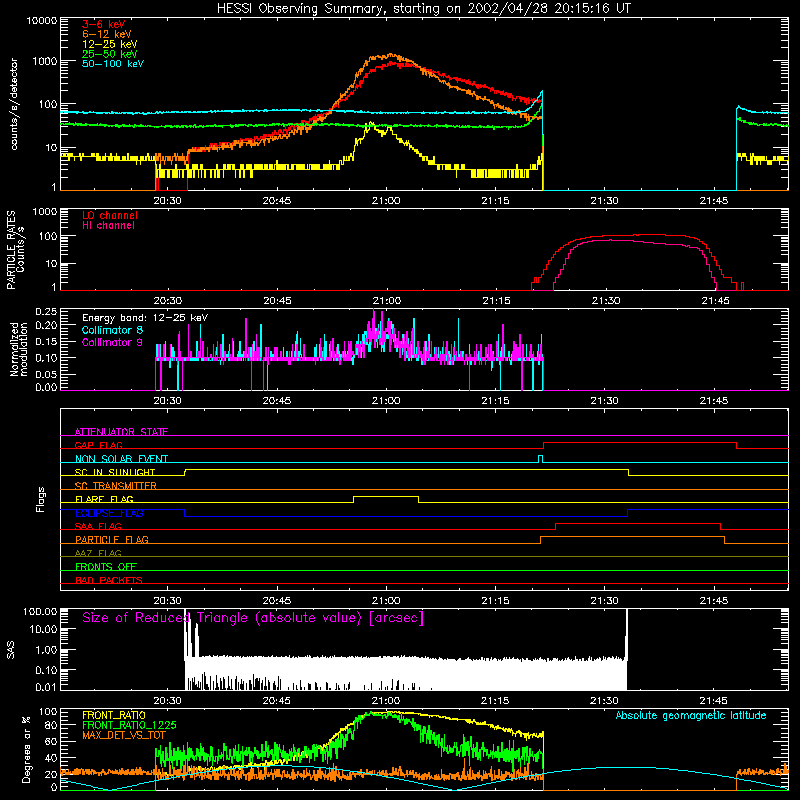
Task: Click the Size of Reduced Triangle caption
Action: tap(253, 618)
